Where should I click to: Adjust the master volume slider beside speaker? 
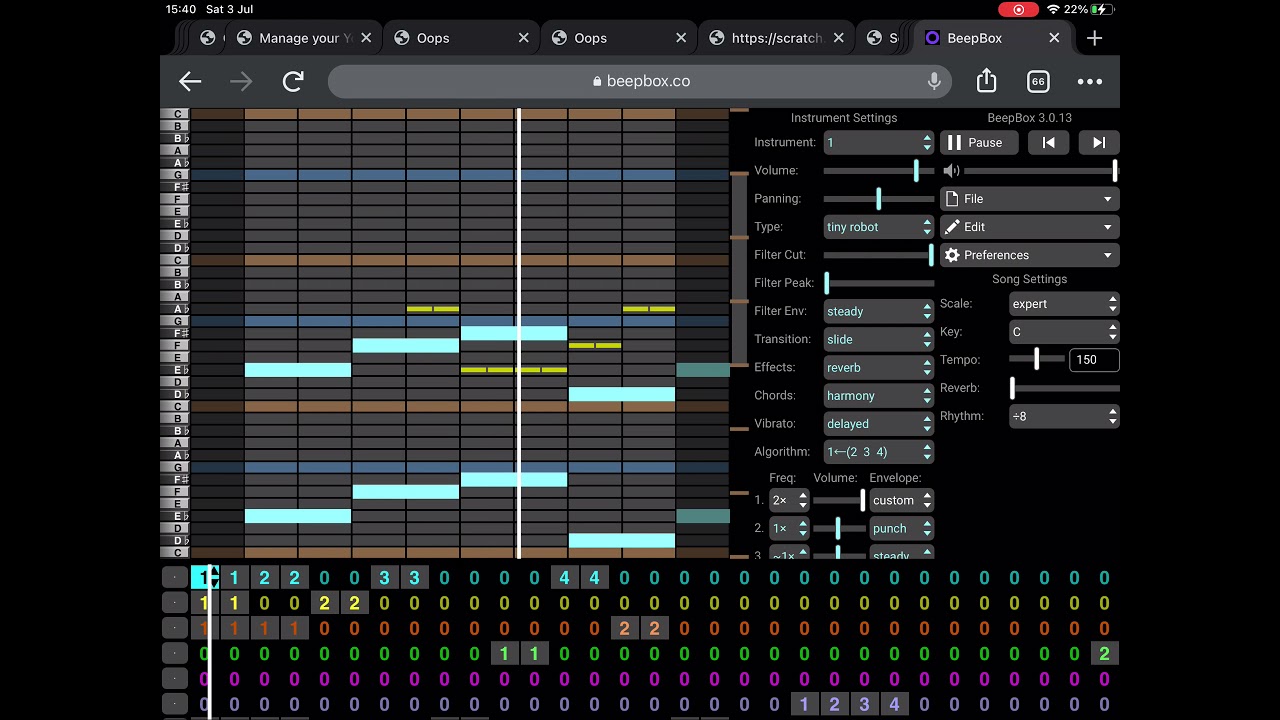pos(1041,171)
